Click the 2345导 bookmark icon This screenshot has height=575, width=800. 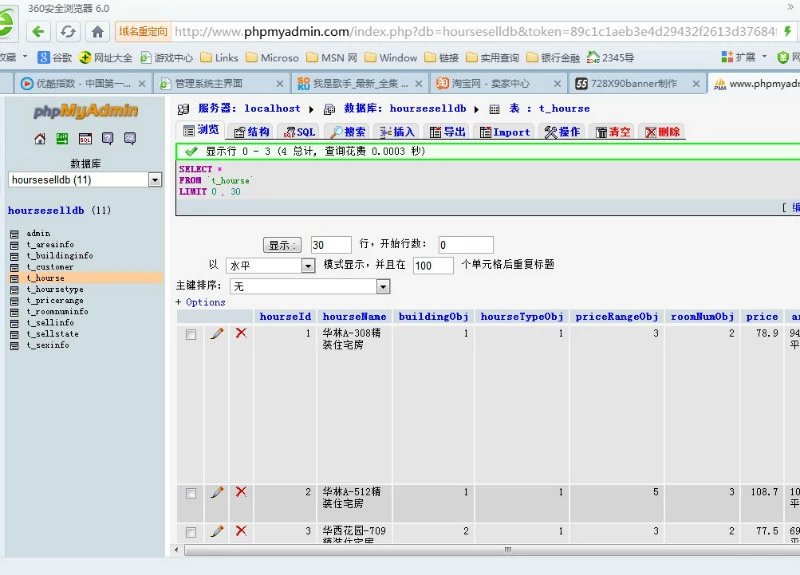pyautogui.click(x=593, y=57)
